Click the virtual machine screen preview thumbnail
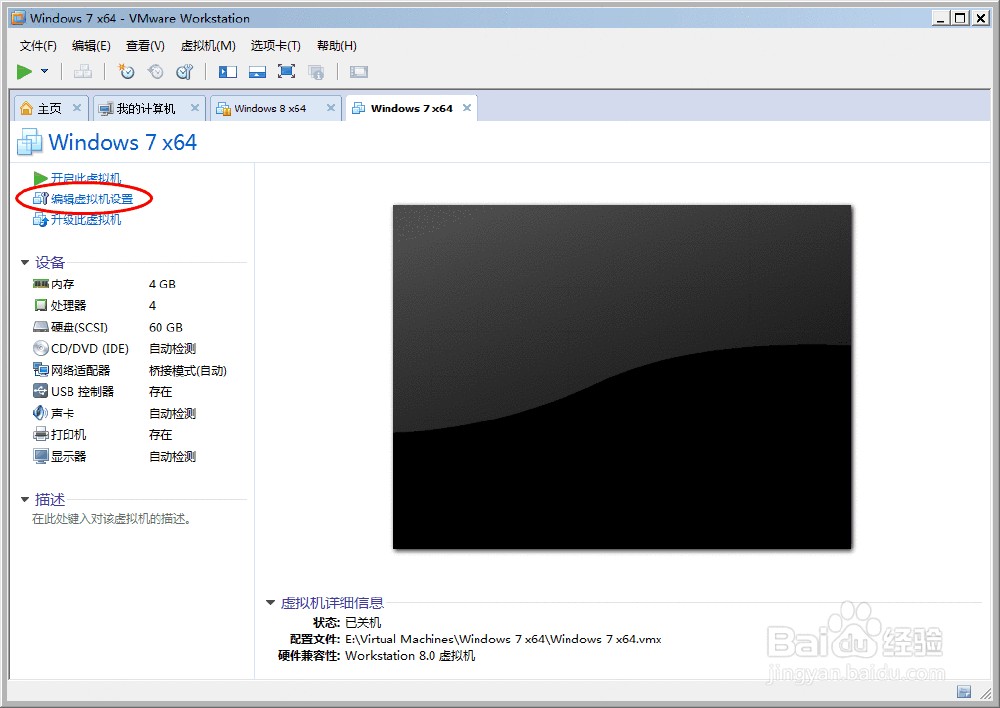 [622, 376]
